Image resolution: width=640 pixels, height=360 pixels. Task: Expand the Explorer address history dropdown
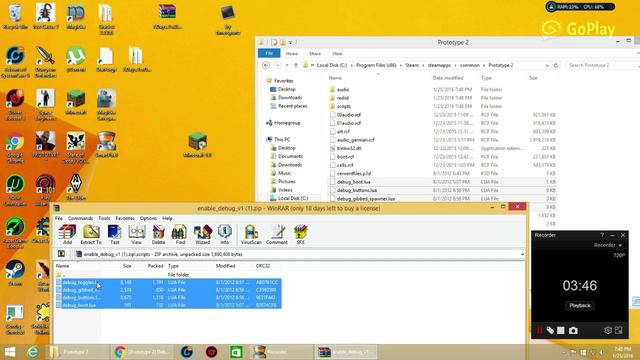click(547, 65)
